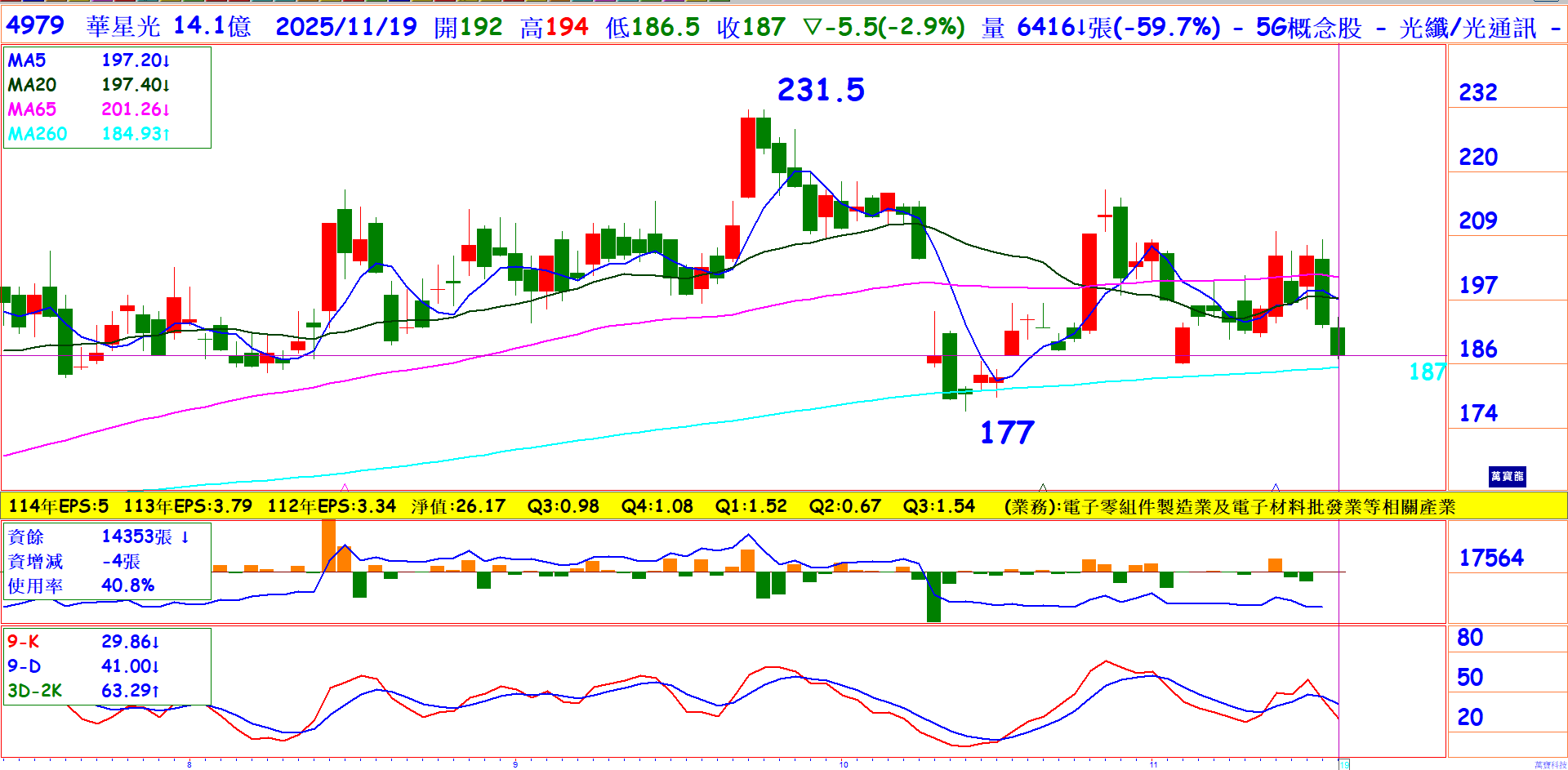Click the 114年EPS:5 figure in yellow bar
The image size is (1568, 770).
tap(58, 506)
